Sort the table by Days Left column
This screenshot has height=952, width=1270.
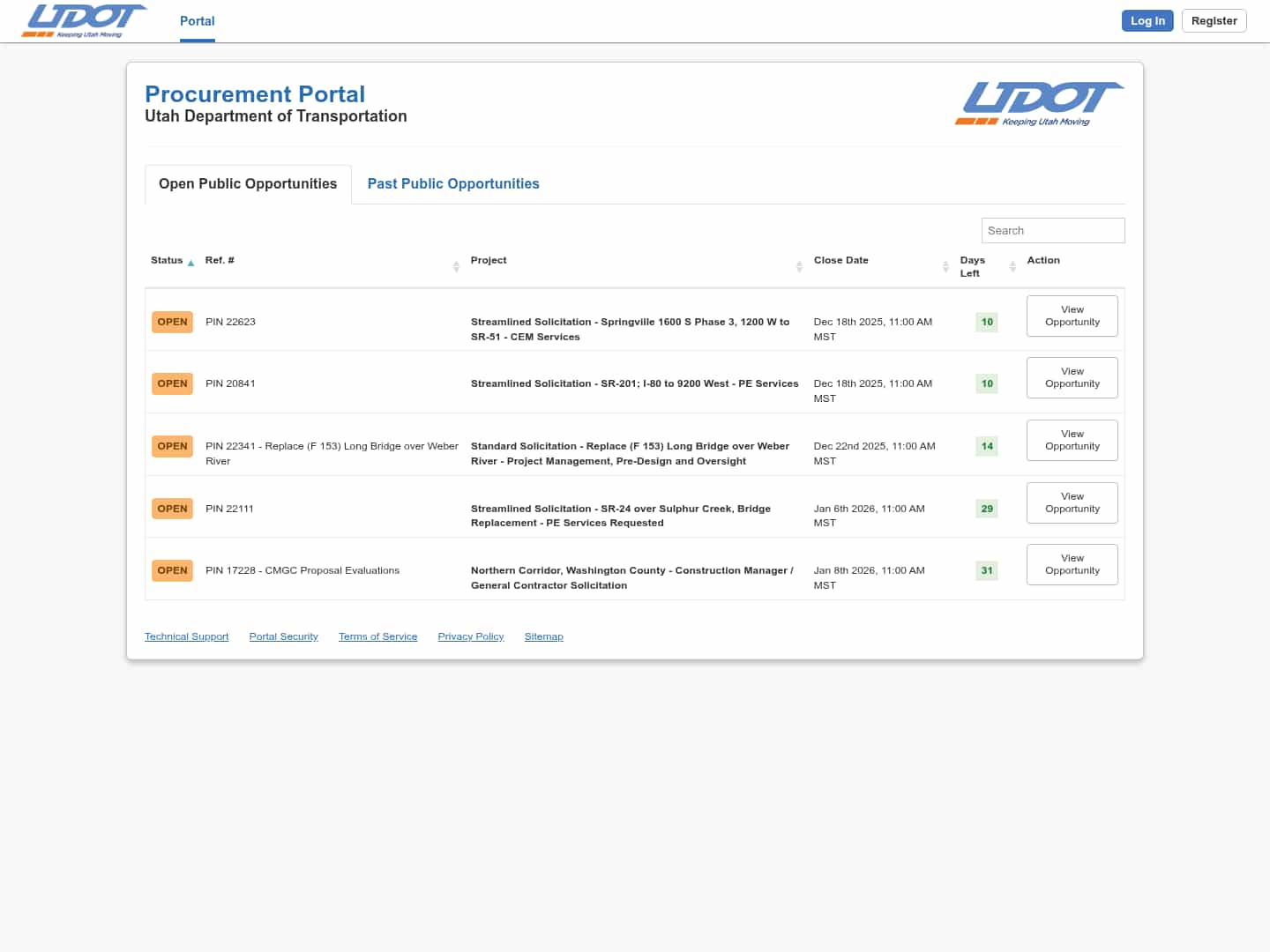(1012, 266)
